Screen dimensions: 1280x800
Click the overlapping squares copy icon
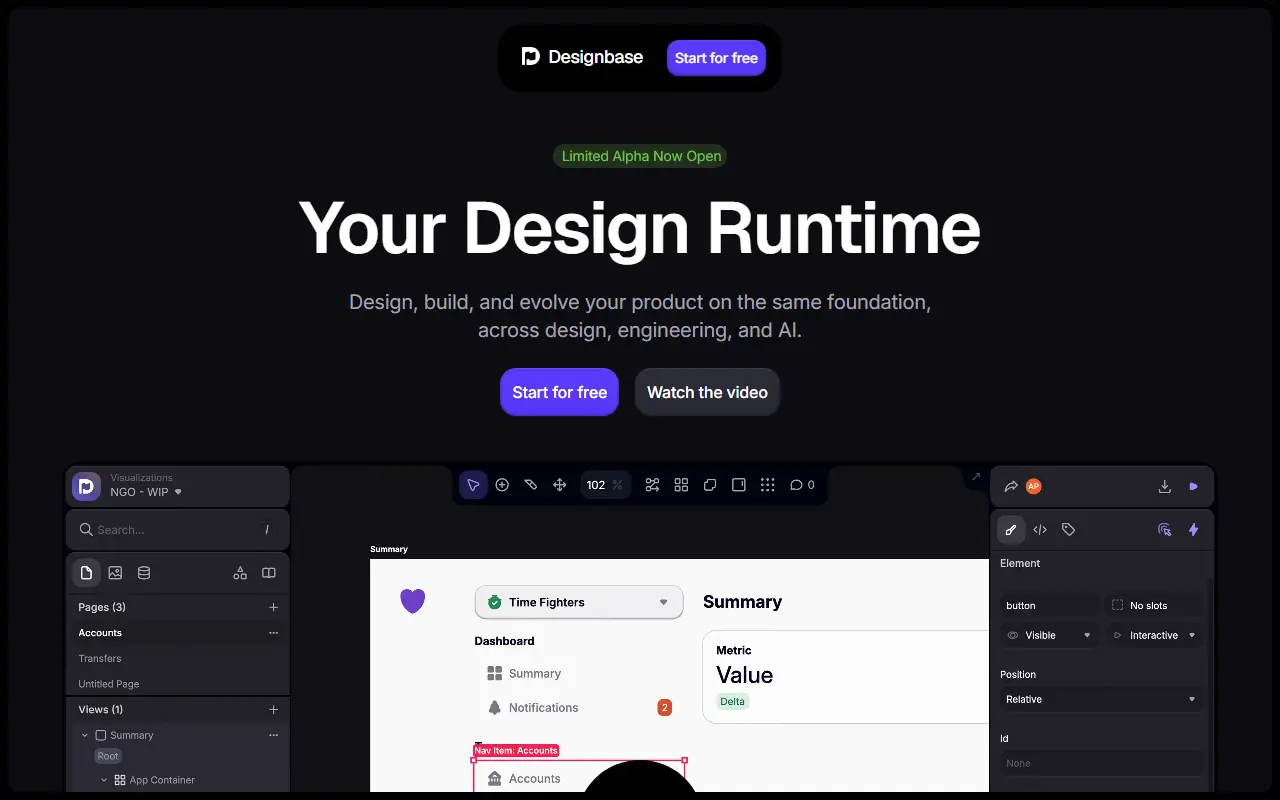click(x=710, y=485)
